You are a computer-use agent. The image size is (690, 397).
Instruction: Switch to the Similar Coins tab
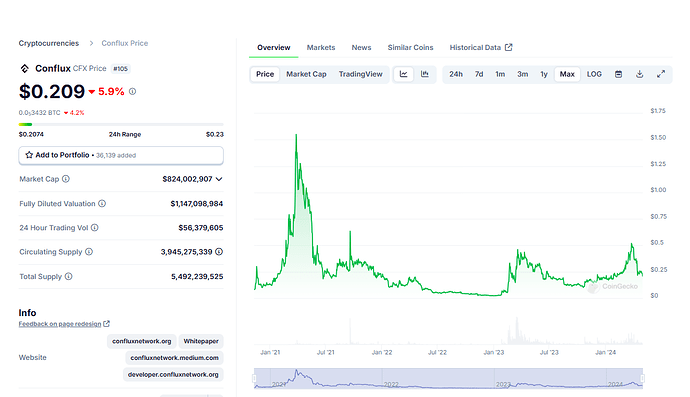click(410, 48)
